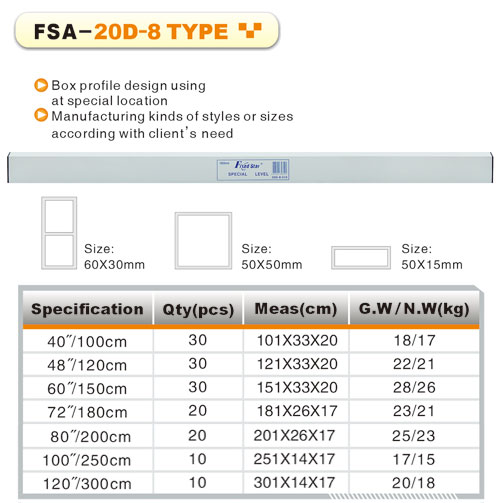The image size is (500, 503).
Task: Click the orange squares logo after TYPE
Action: point(250,30)
